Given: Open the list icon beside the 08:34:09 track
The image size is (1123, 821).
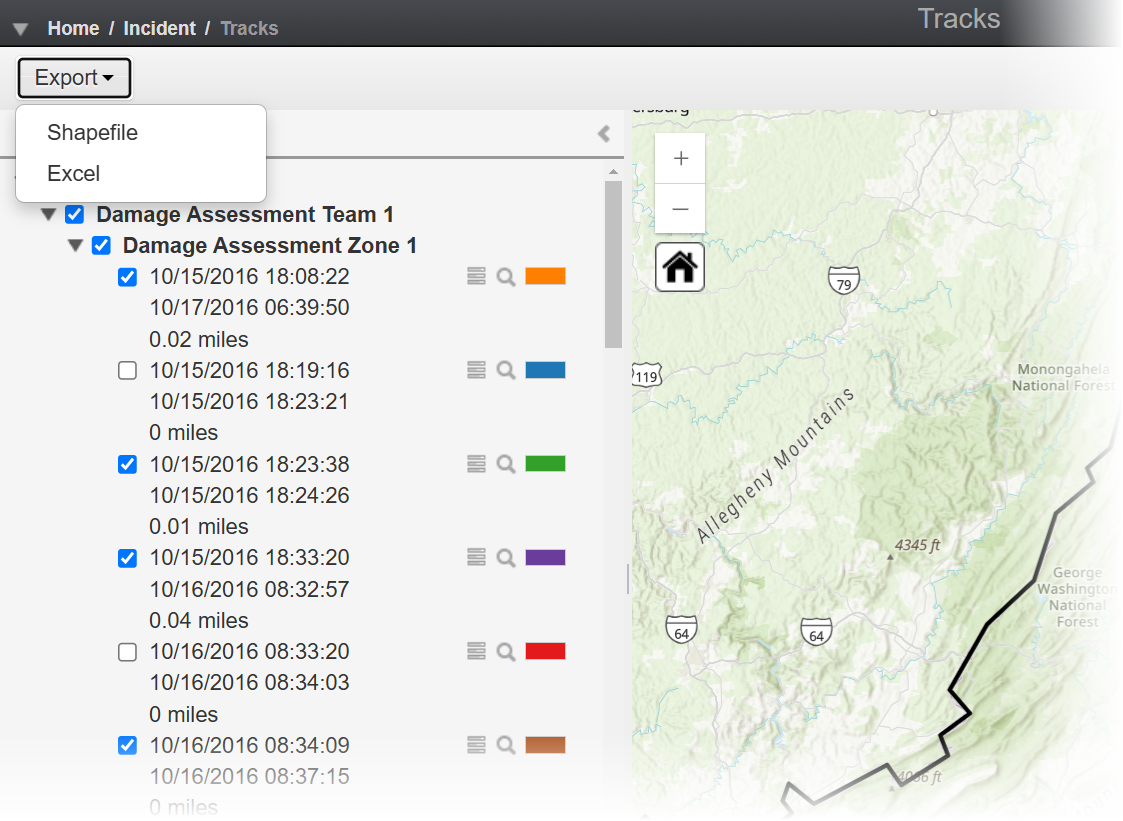Looking at the screenshot, I should (475, 744).
